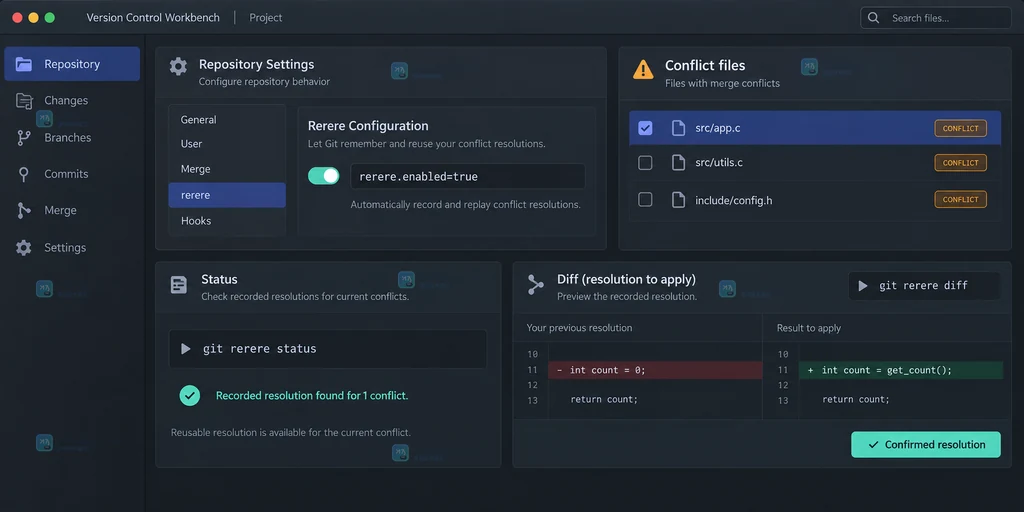The height and width of the screenshot is (512, 1024).
Task: Click 'Reusable resolution is available' message
Action: point(291,432)
